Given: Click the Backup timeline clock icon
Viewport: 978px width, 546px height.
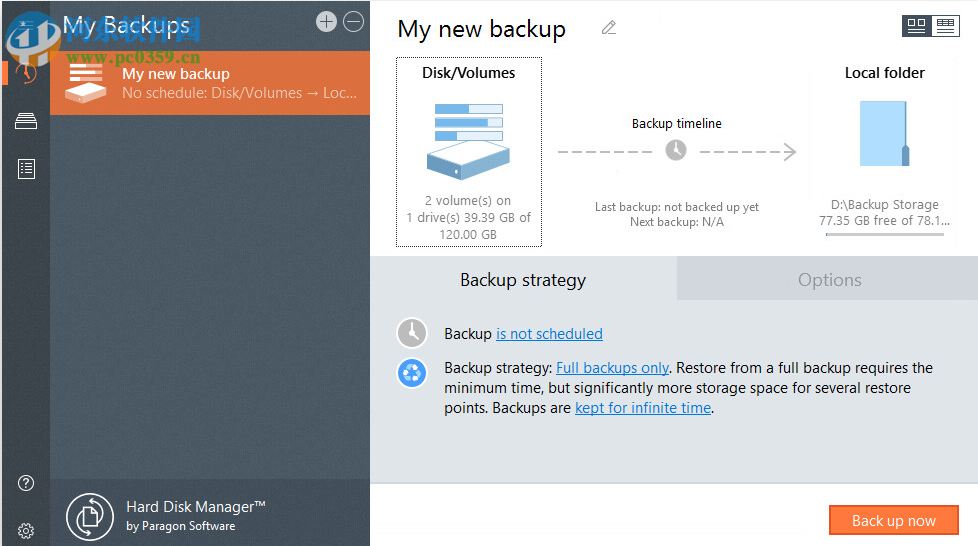Looking at the screenshot, I should (676, 150).
